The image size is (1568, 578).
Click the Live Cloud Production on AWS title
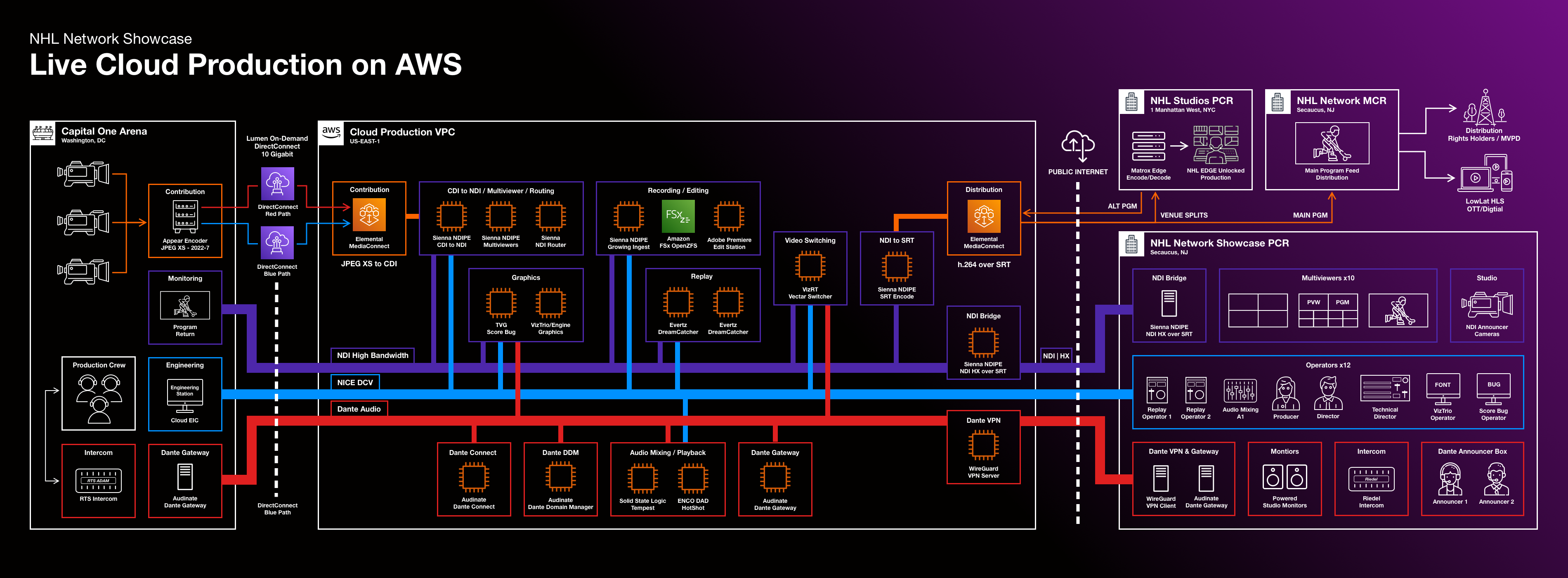pos(245,64)
